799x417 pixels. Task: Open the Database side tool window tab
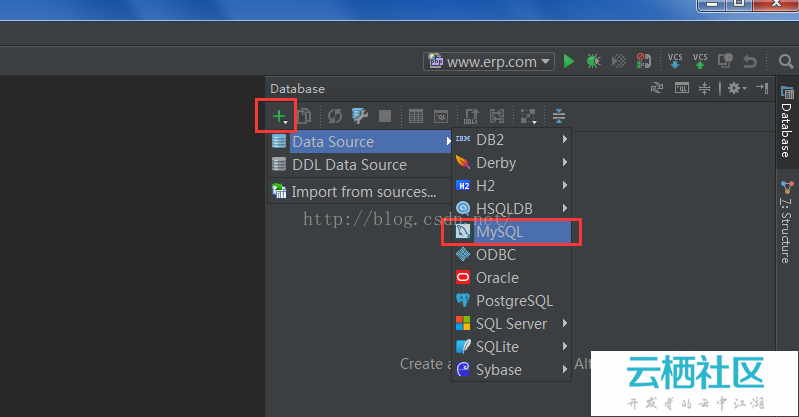787,122
